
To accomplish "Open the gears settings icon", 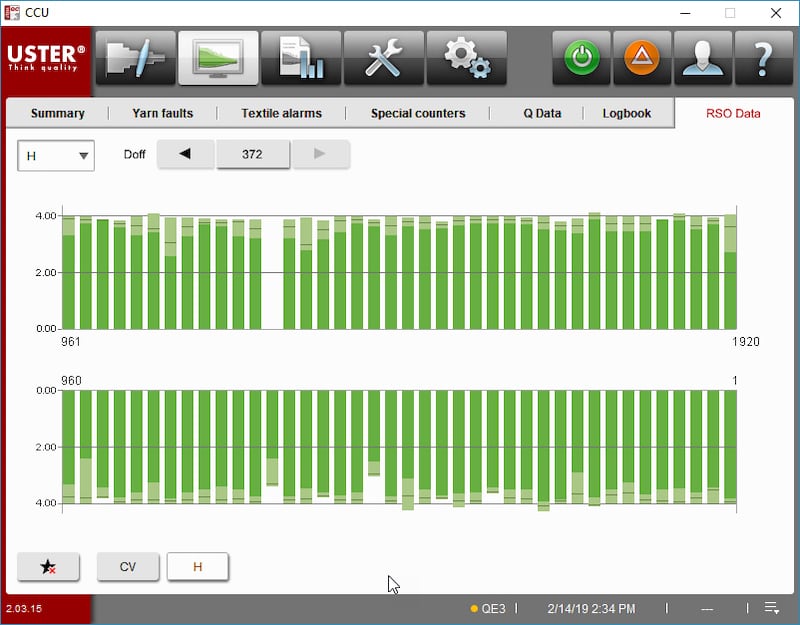I will pos(466,58).
